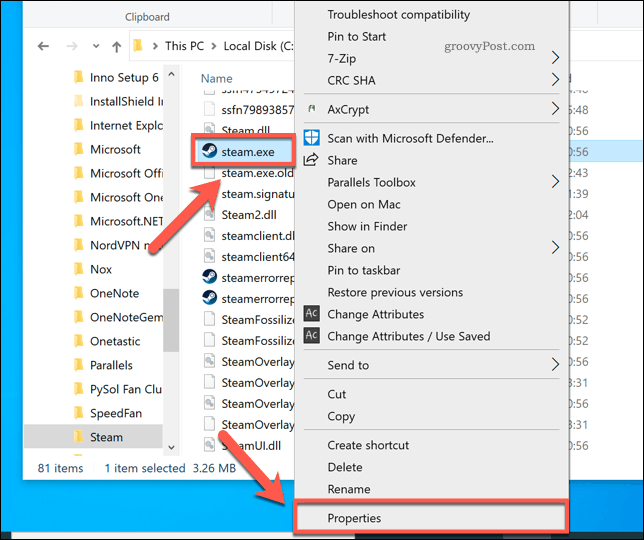
Task: Select Create shortcut
Action: (x=368, y=445)
